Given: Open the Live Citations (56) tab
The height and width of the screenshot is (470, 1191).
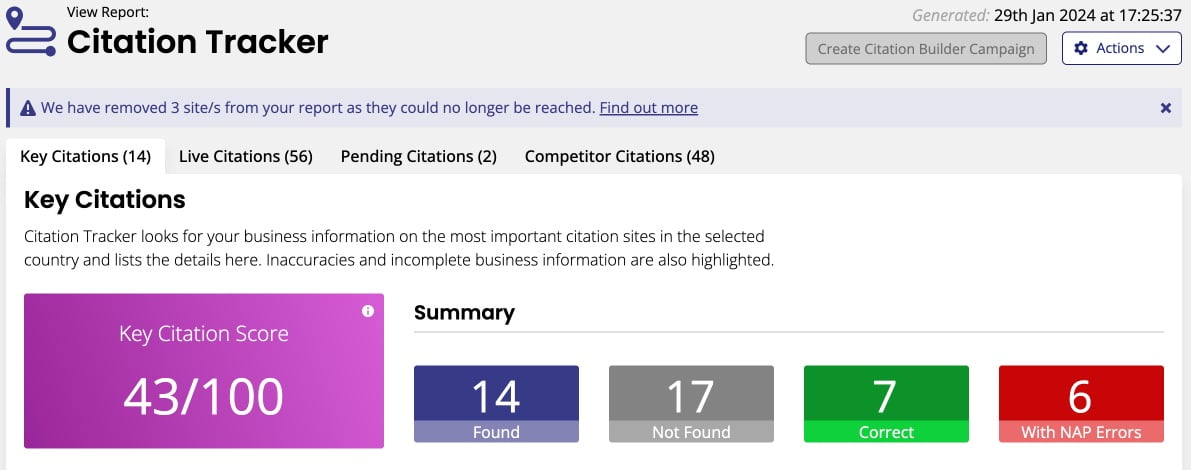Looking at the screenshot, I should 246,156.
